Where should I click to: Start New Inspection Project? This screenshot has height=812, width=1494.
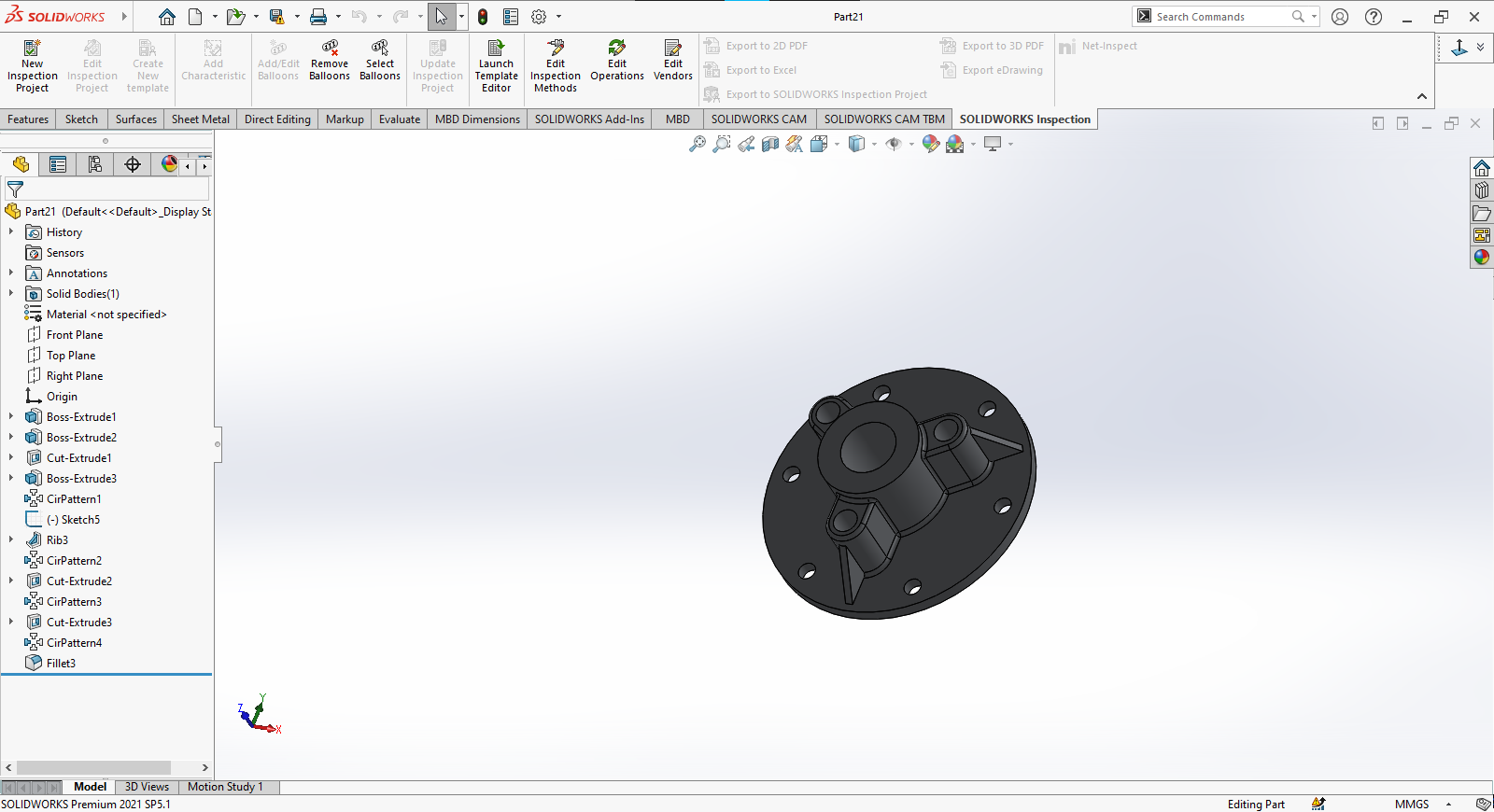[32, 65]
